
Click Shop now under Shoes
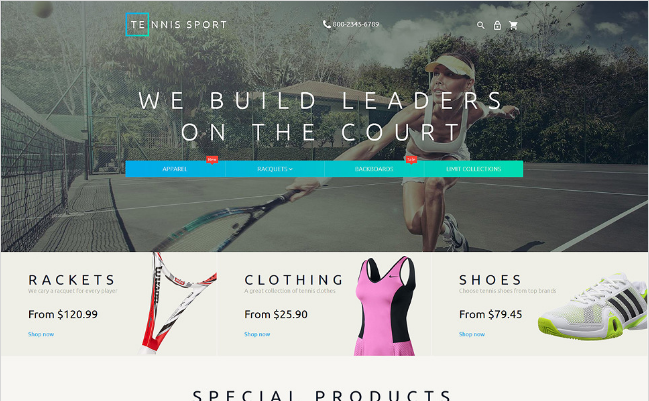(x=472, y=334)
